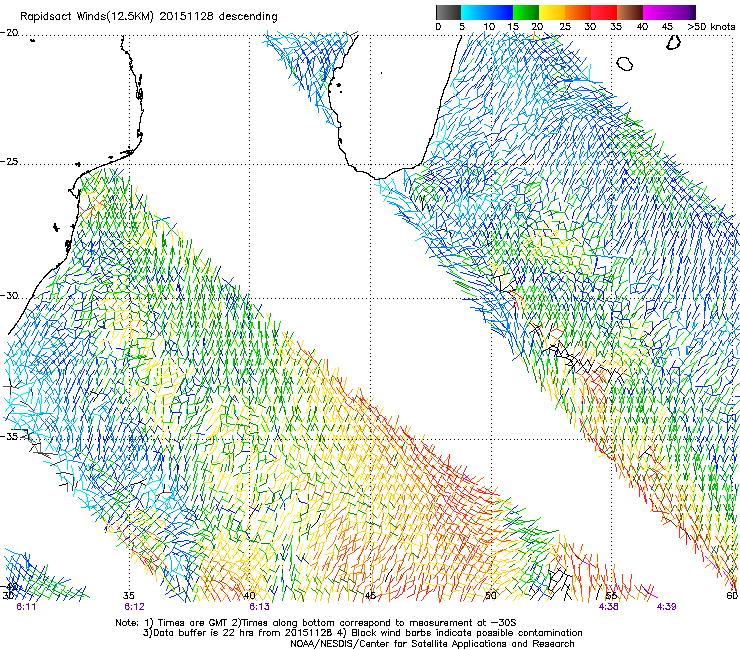Click the 'Times are GMT' note line
The height and width of the screenshot is (650, 740).
tap(316, 623)
